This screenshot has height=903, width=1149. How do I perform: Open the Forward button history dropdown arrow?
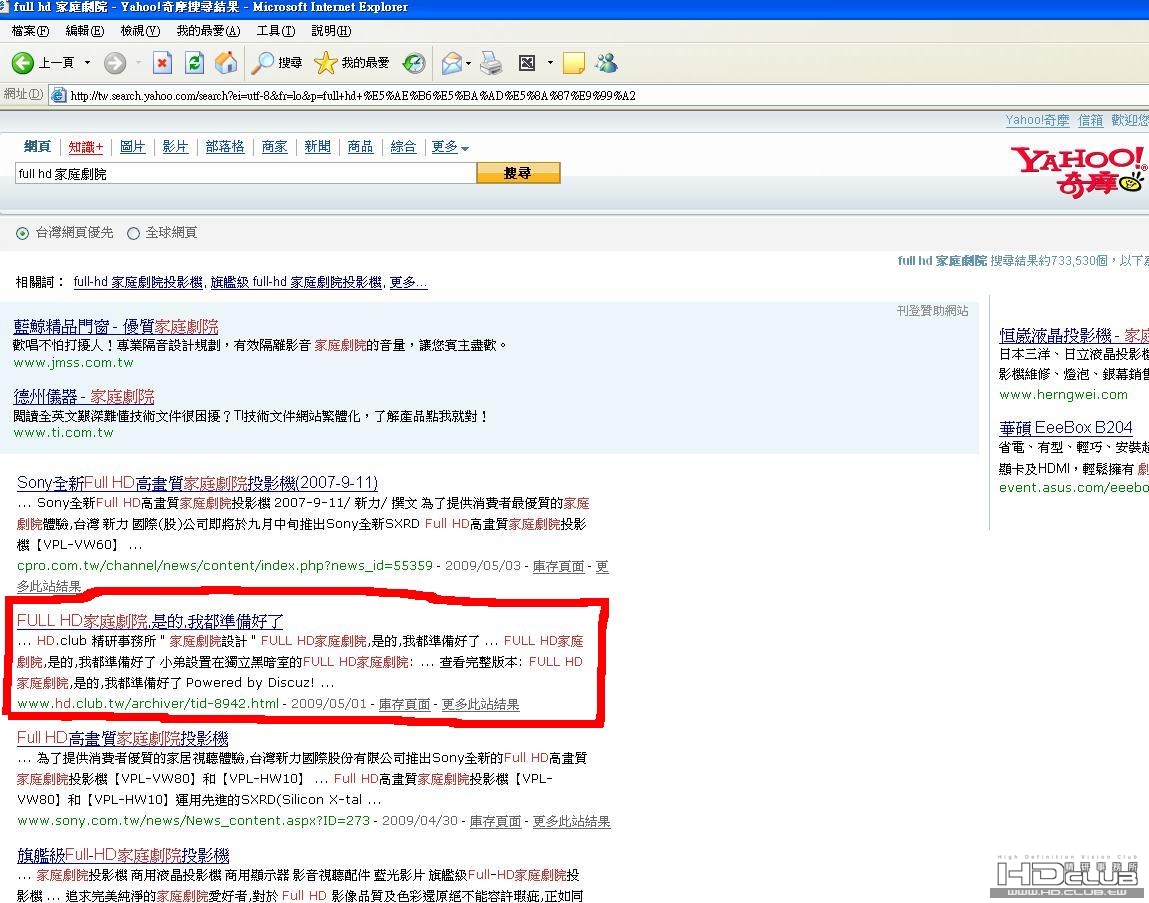(x=138, y=63)
